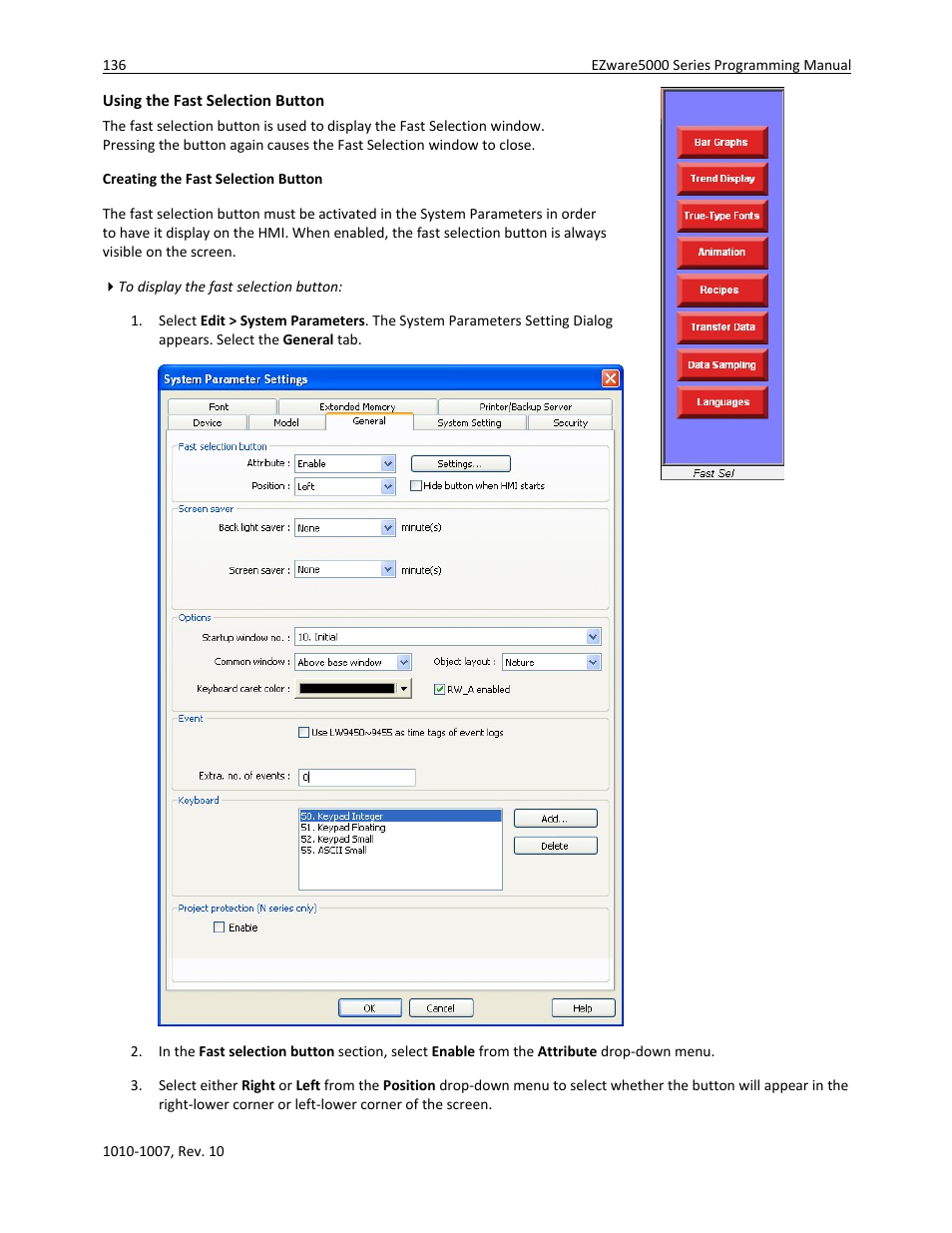952x1233 pixels.
Task: Click the Bar Graphs button in Fast Selection window
Action: coord(721,142)
